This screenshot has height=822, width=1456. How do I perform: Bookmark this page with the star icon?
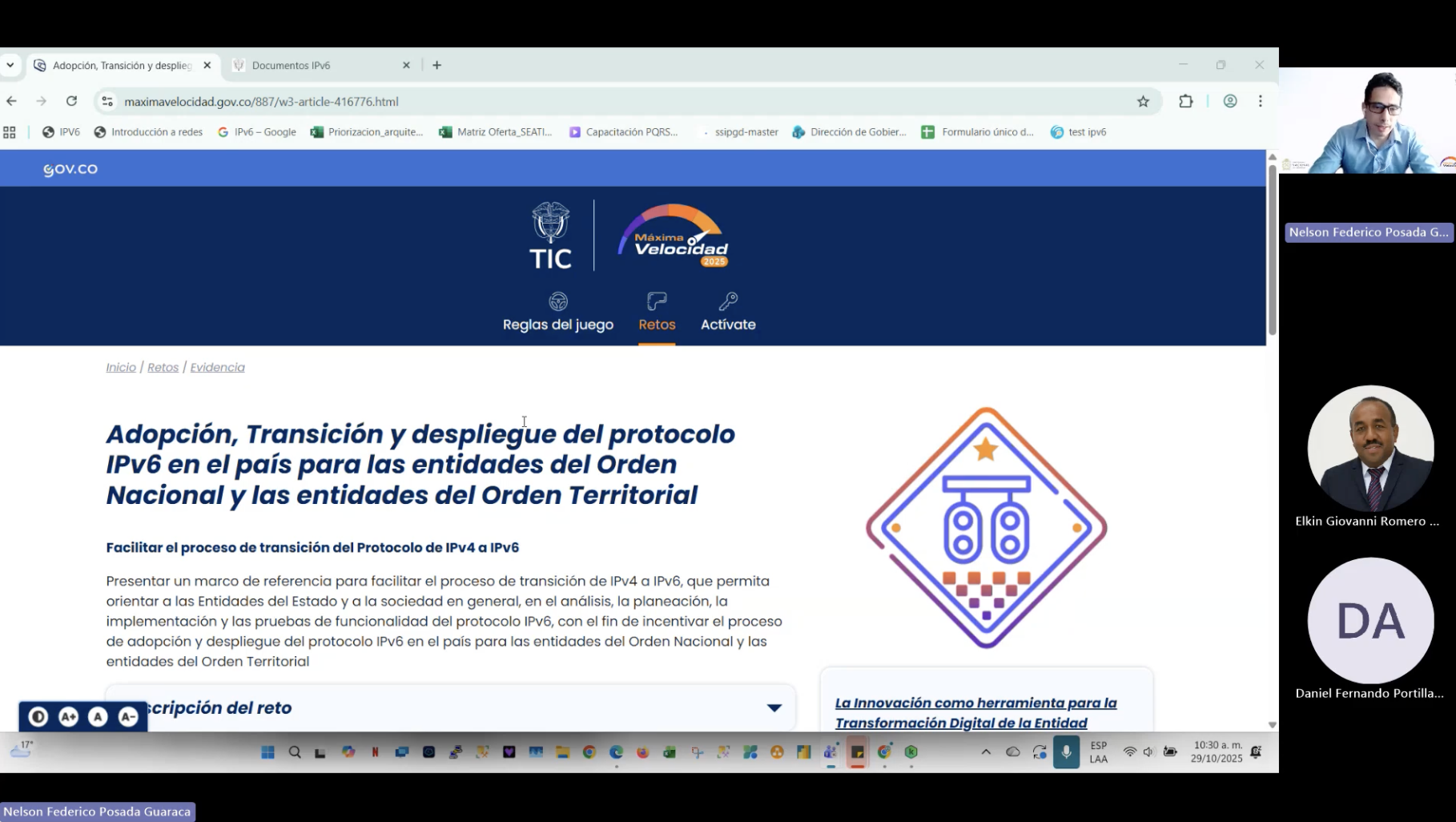1143,101
